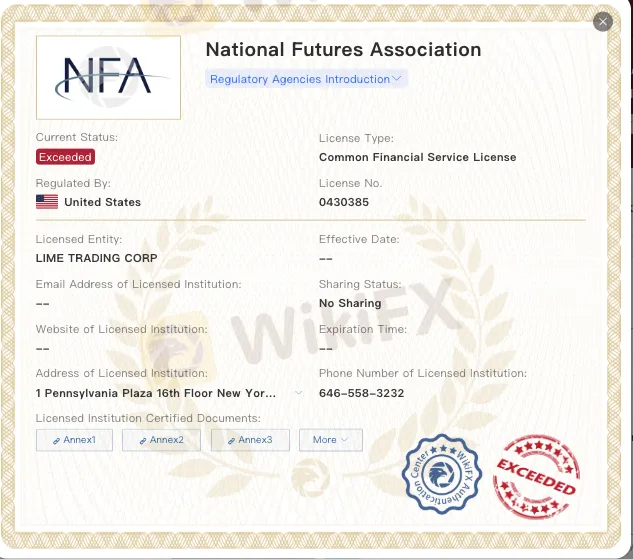The width and height of the screenshot is (633, 559).
Task: Expand the More documents dropdown
Action: click(x=331, y=440)
